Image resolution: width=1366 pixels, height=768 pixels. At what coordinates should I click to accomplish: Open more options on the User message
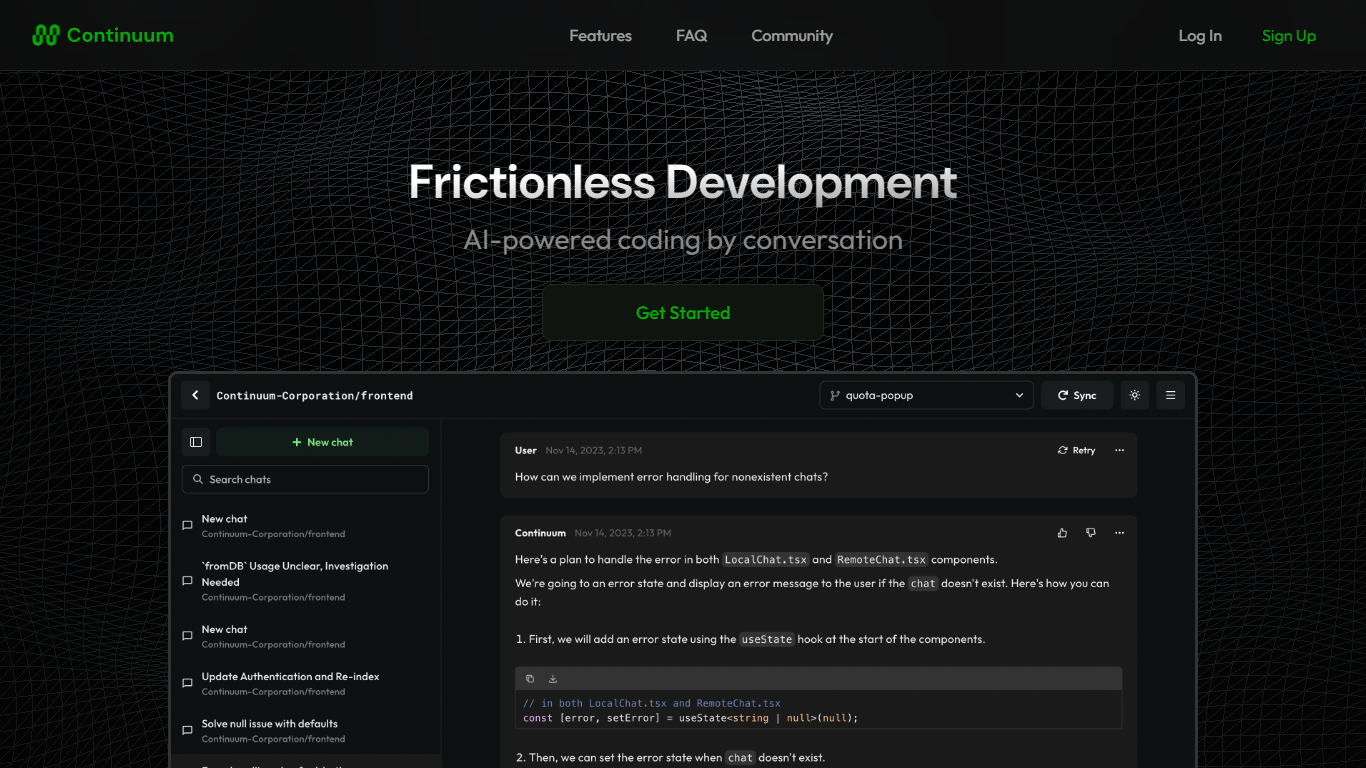pos(1119,450)
